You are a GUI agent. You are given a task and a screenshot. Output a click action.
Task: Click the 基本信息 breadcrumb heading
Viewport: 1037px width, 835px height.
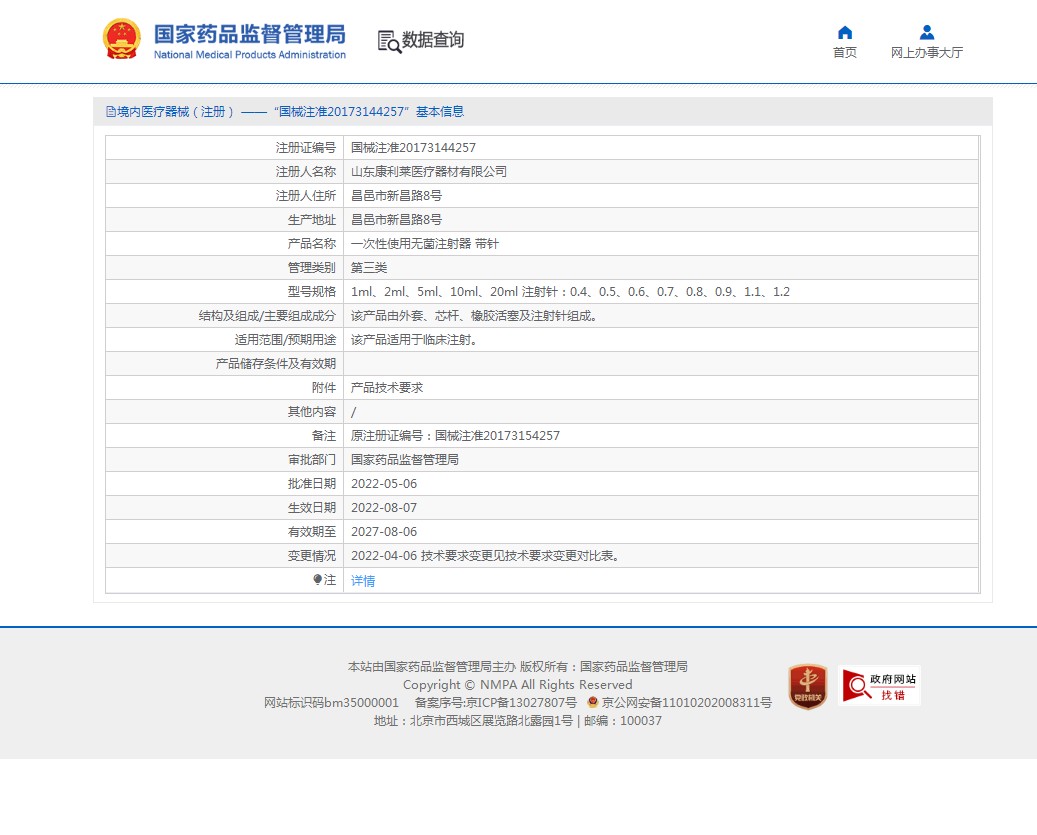point(440,112)
